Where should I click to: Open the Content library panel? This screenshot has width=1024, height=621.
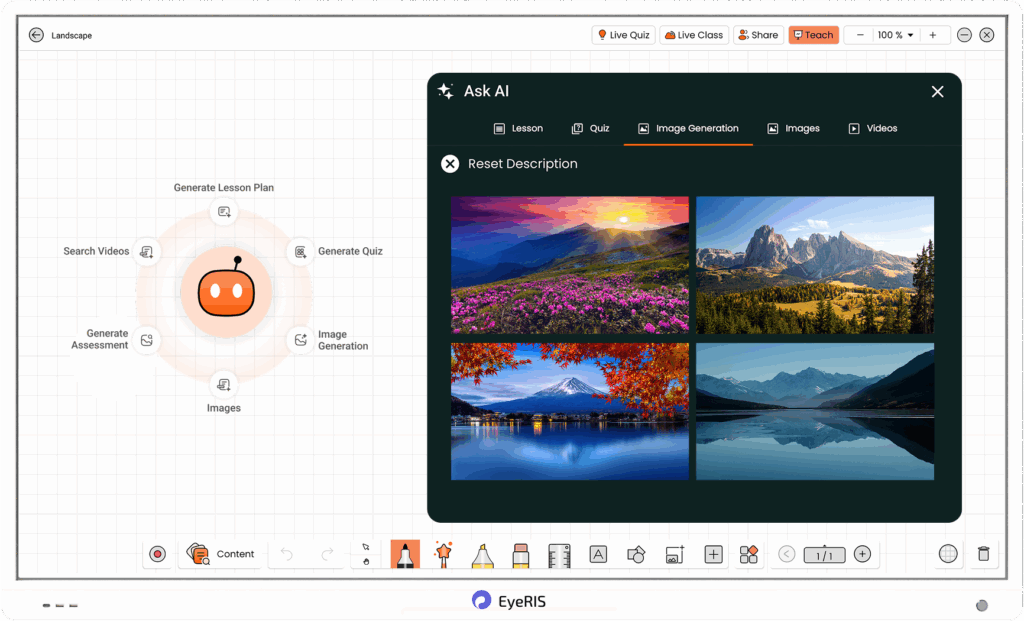220,554
